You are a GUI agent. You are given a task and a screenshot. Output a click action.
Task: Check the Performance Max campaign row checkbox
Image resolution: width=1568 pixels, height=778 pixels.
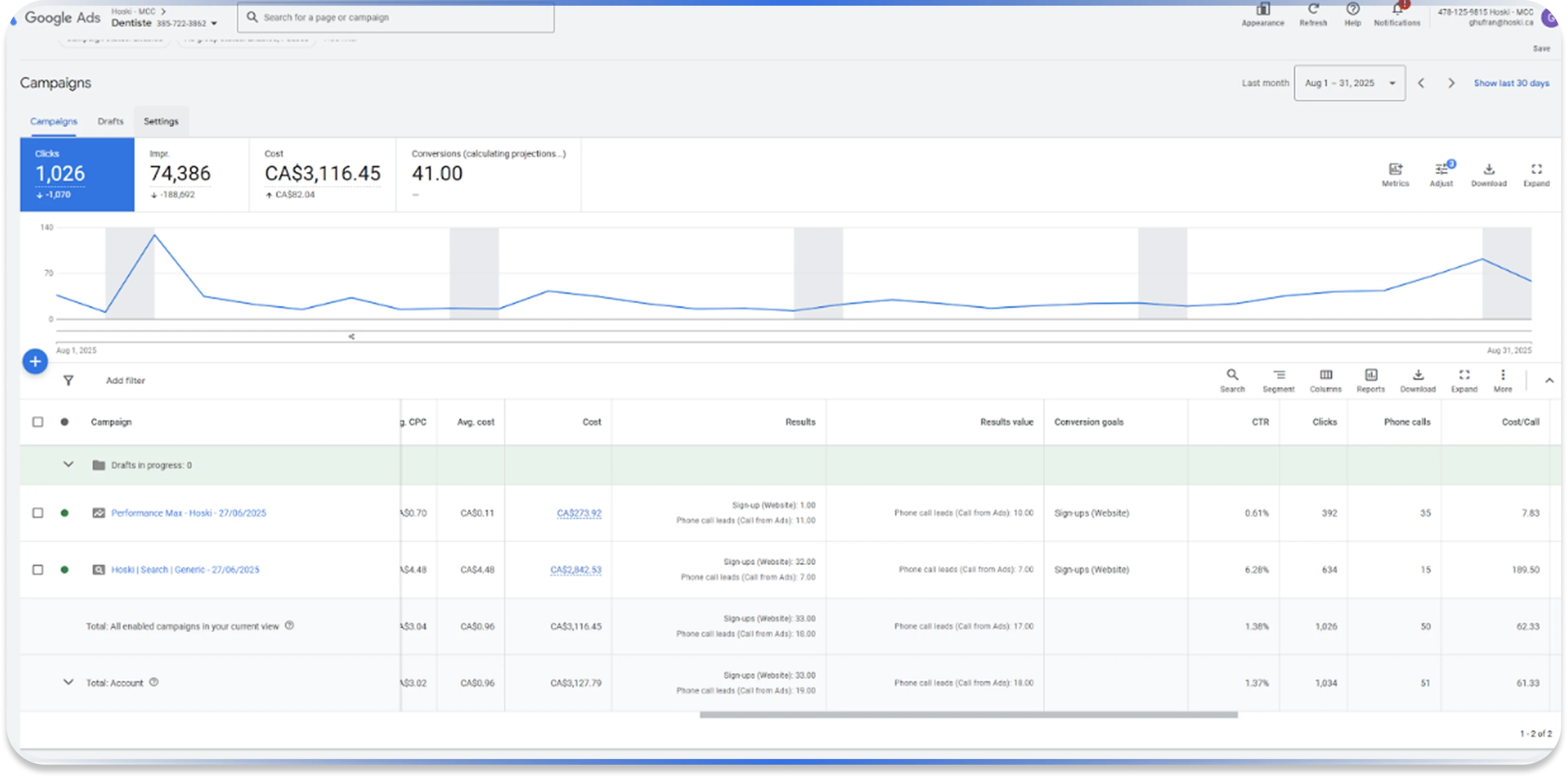38,513
